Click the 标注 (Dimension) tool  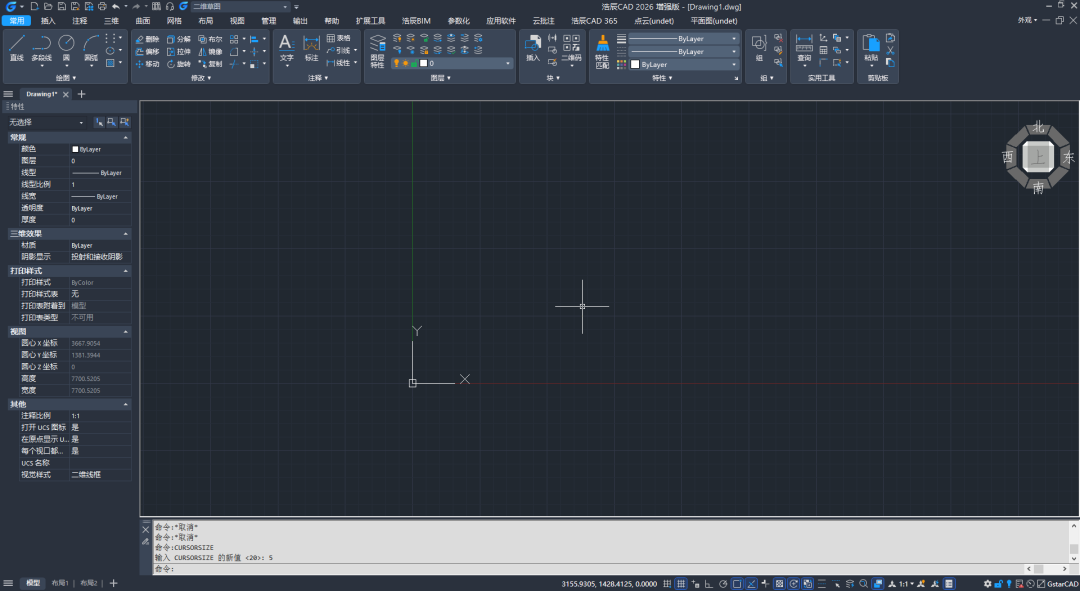[311, 48]
